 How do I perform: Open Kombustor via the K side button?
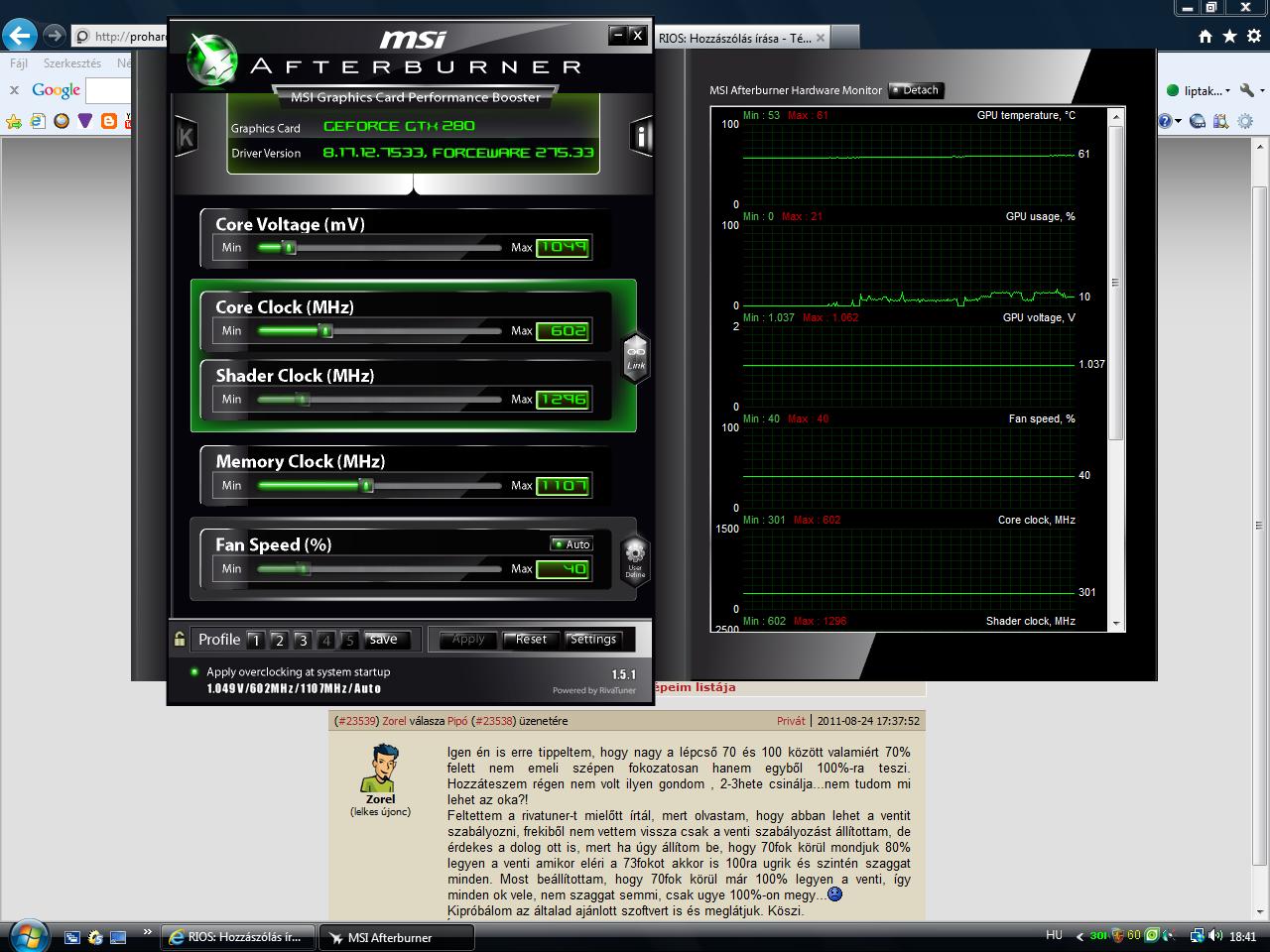click(186, 137)
